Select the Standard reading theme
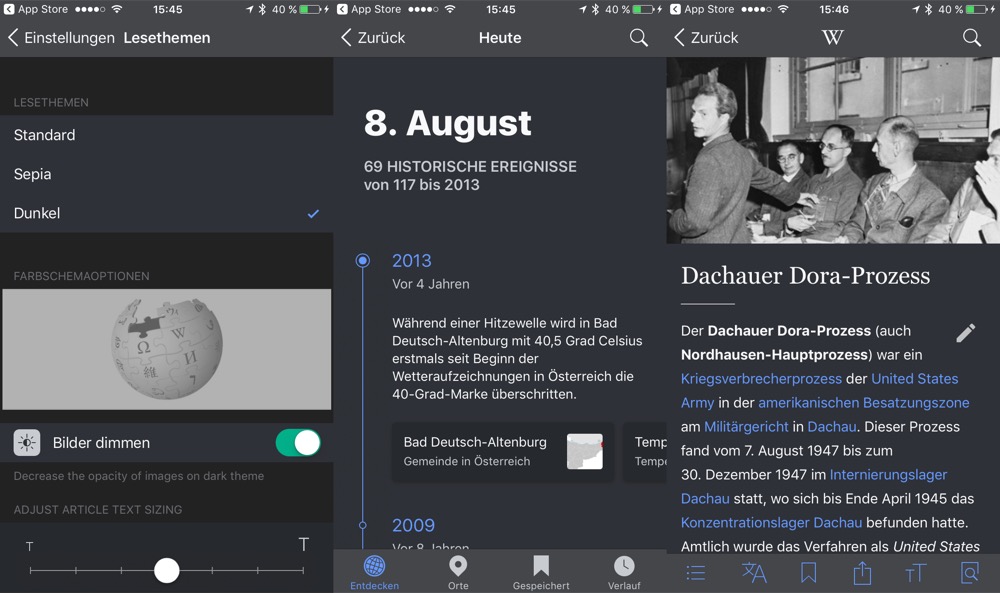 45,135
